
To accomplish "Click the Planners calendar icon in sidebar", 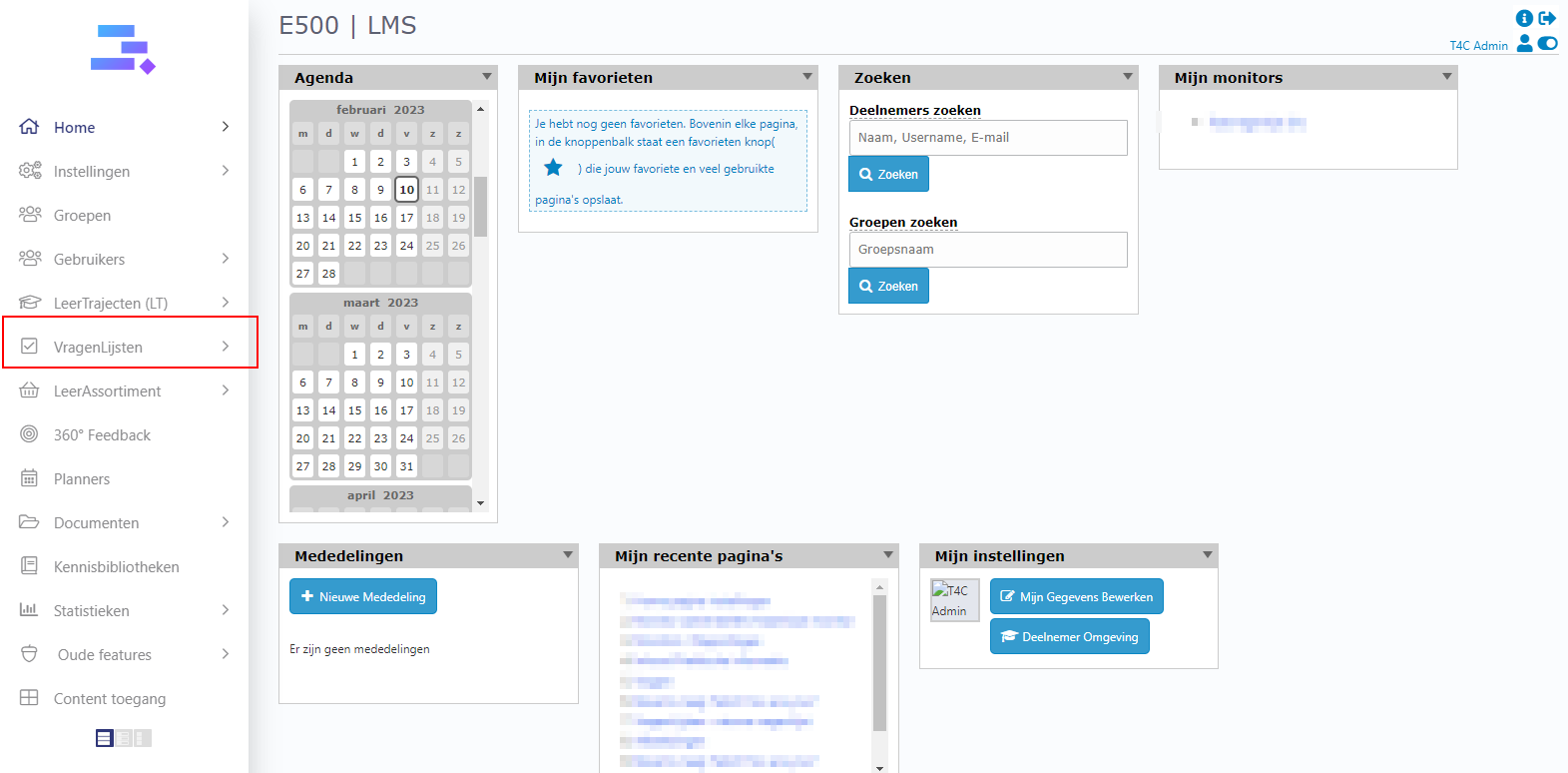I will pos(30,478).
